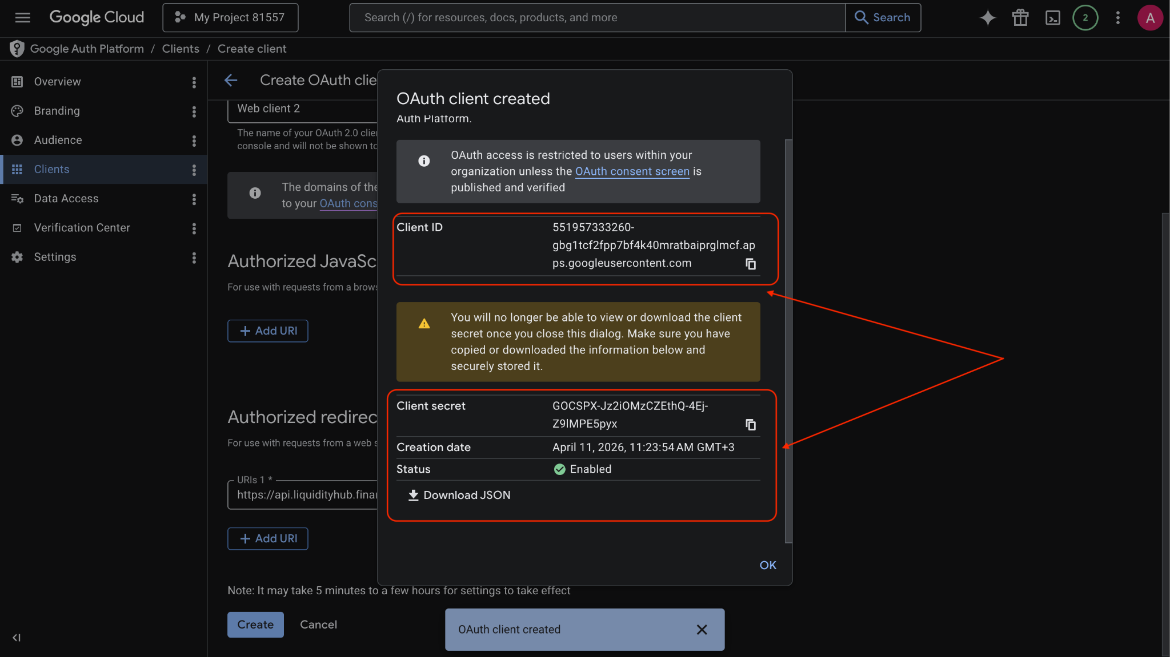Open Audience in the sidebar
The height and width of the screenshot is (657, 1170).
coord(57,140)
